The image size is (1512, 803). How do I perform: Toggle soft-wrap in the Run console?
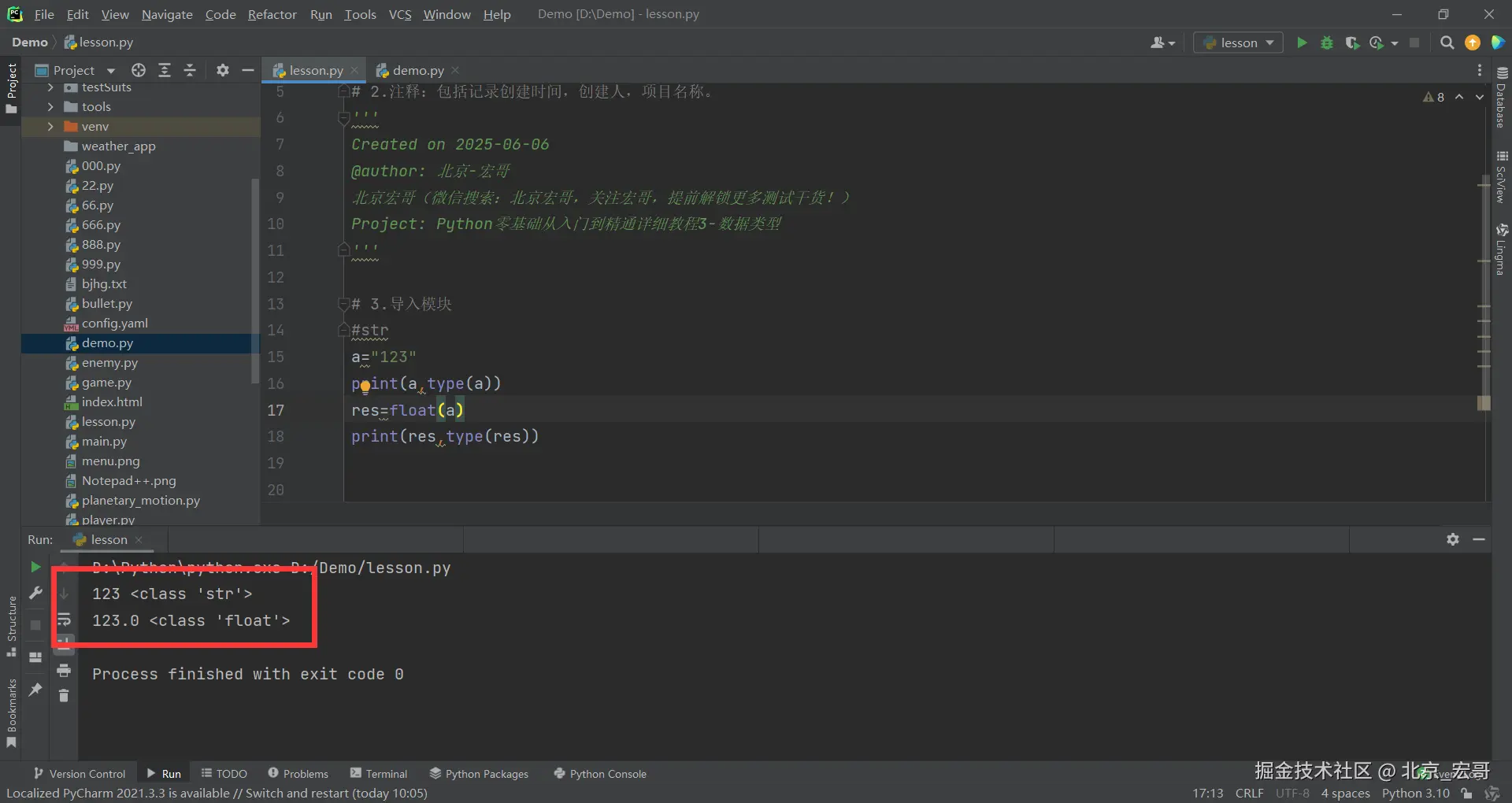tap(64, 620)
